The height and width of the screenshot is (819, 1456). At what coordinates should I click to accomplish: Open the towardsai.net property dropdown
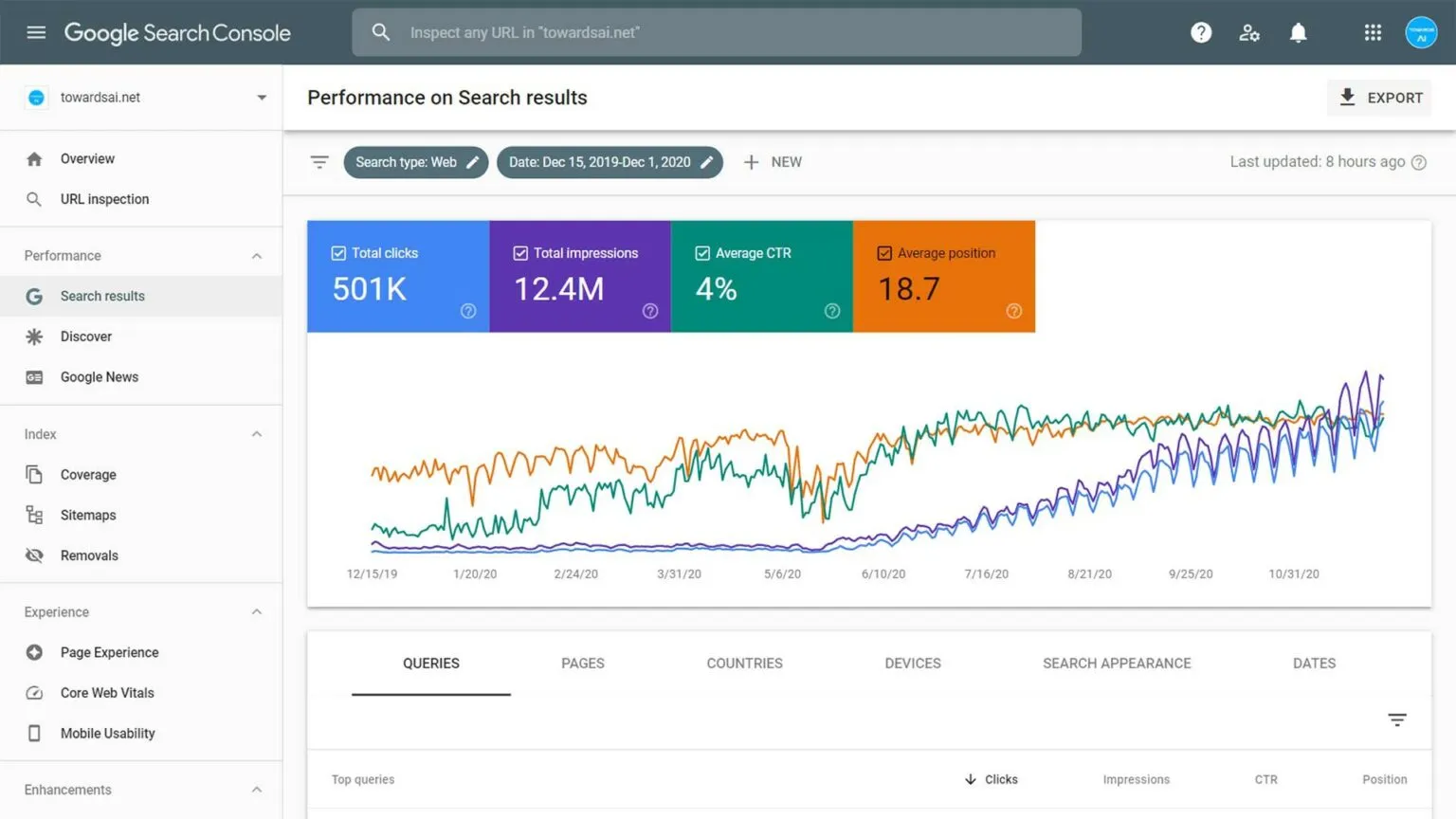[x=261, y=98]
